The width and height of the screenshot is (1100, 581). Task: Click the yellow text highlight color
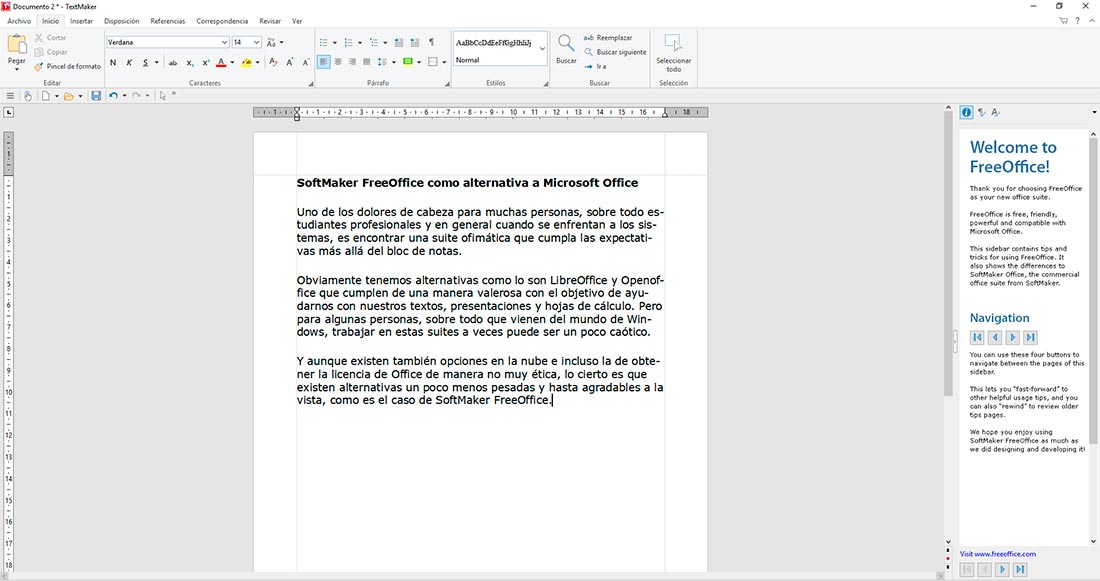point(246,63)
